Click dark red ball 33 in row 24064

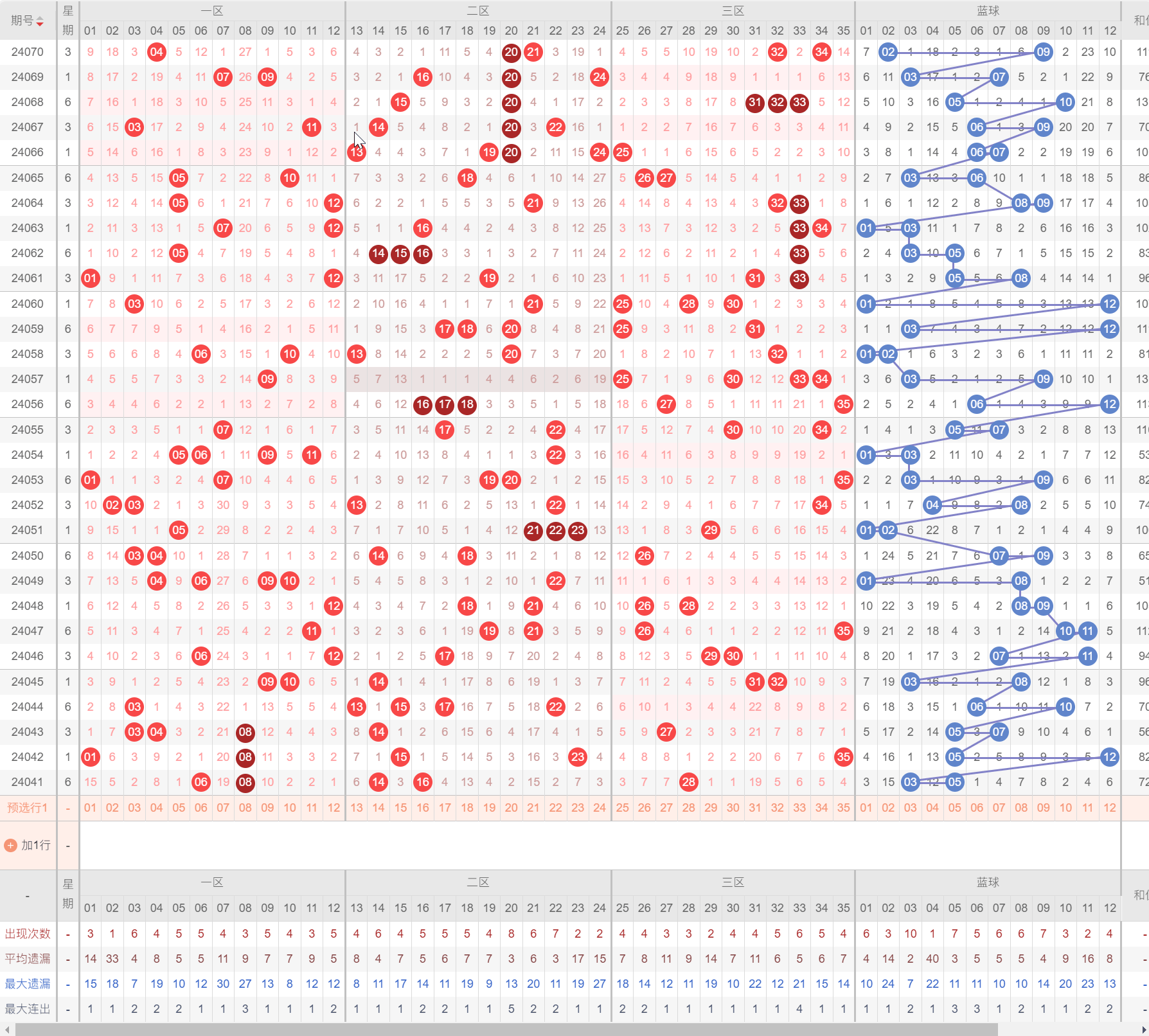[x=799, y=203]
